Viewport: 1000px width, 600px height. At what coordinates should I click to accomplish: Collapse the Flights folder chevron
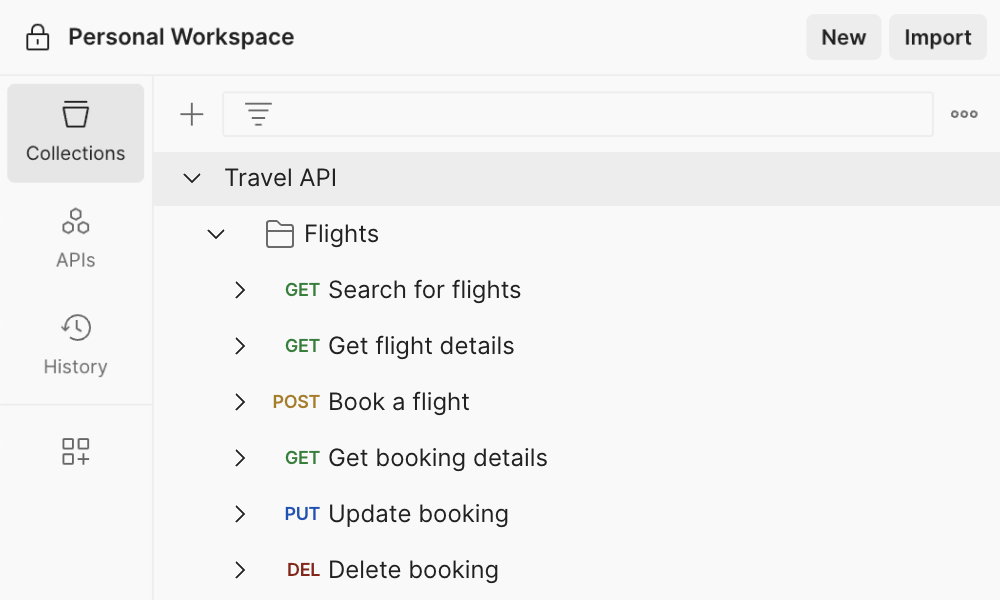[x=216, y=234]
